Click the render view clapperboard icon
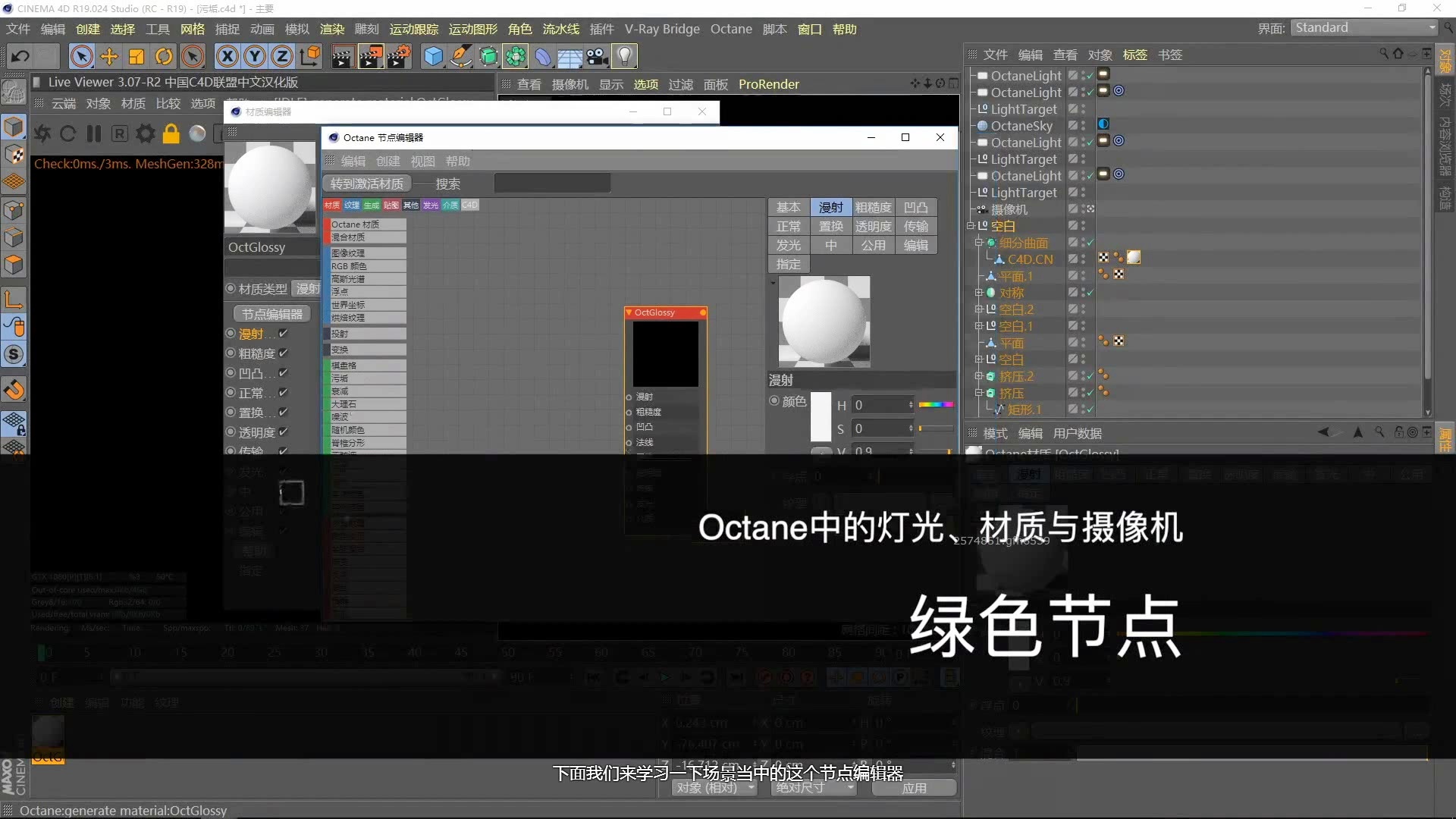Image resolution: width=1456 pixels, height=819 pixels. click(x=342, y=56)
